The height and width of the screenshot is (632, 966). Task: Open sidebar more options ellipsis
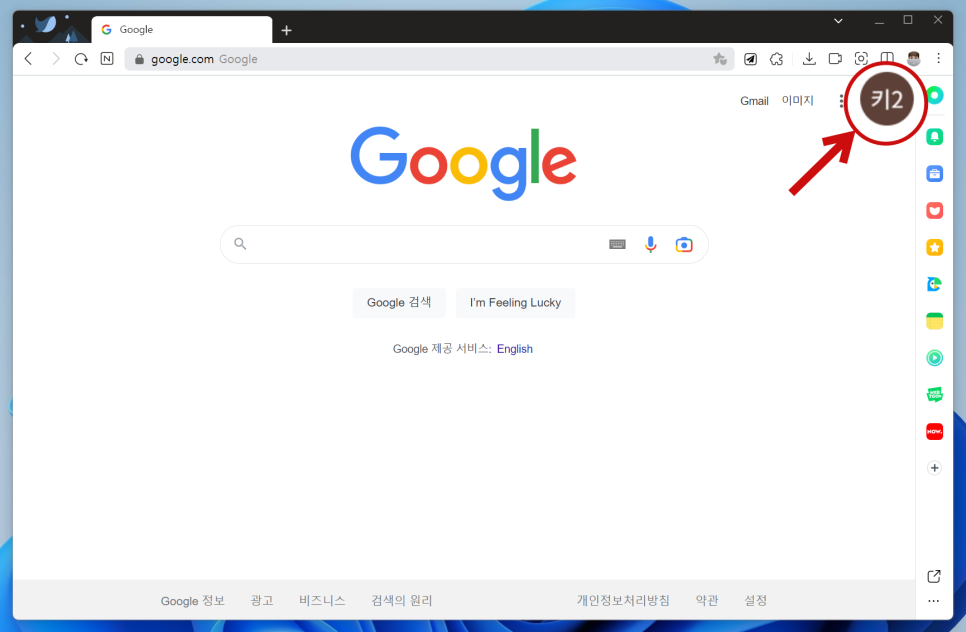(x=933, y=601)
